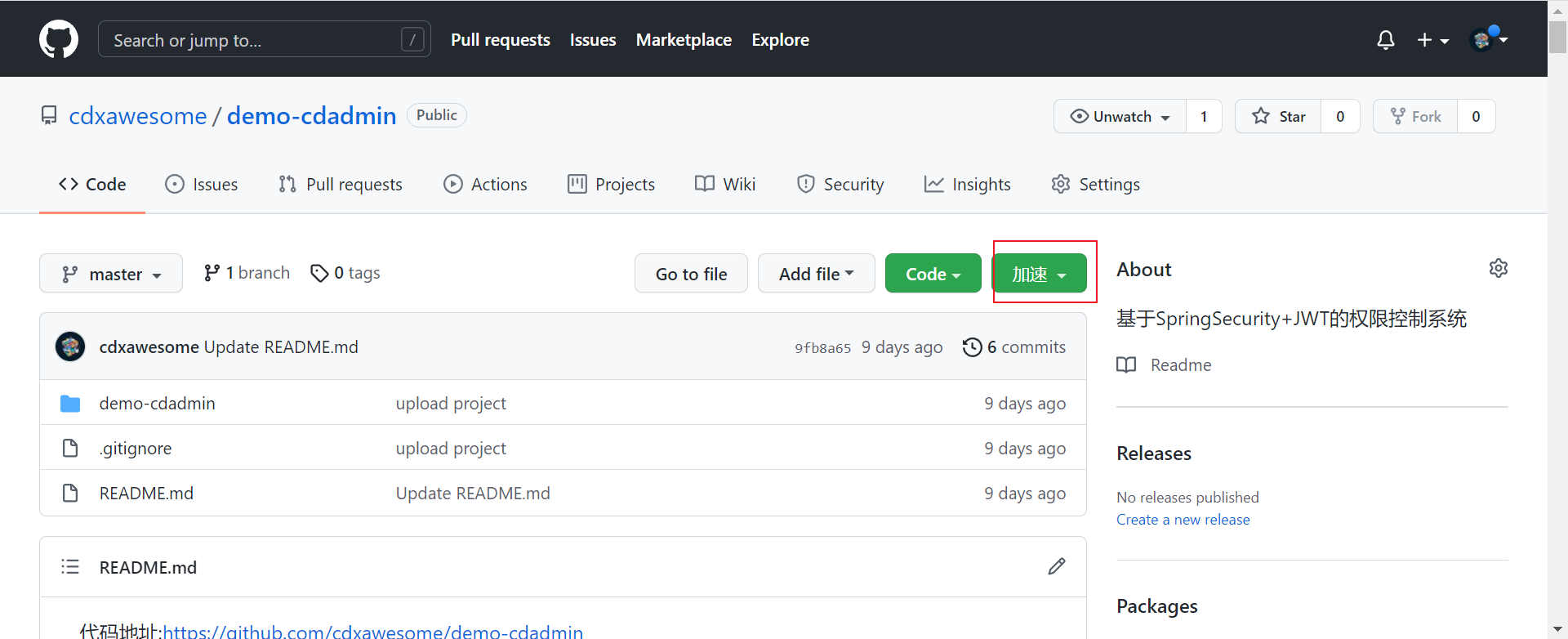The height and width of the screenshot is (639, 1568).
Task: Click the cdxawesome commit author avatar
Action: pyautogui.click(x=70, y=346)
